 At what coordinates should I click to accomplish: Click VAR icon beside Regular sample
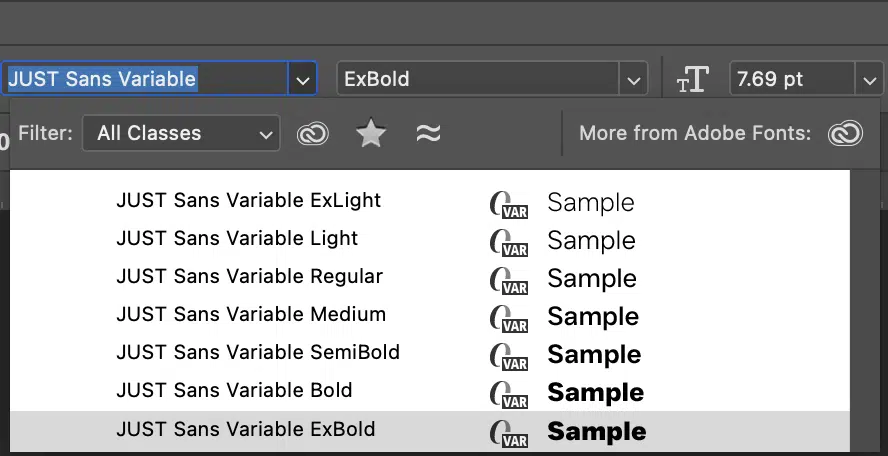coord(509,280)
